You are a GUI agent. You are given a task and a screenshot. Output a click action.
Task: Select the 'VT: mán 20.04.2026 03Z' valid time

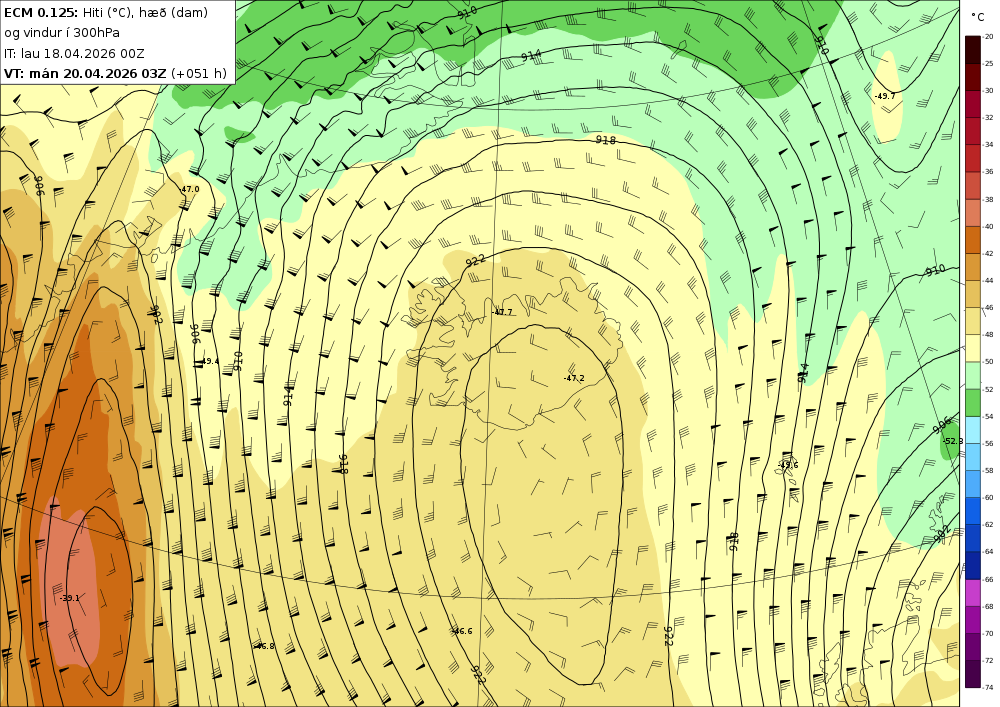tap(85, 73)
